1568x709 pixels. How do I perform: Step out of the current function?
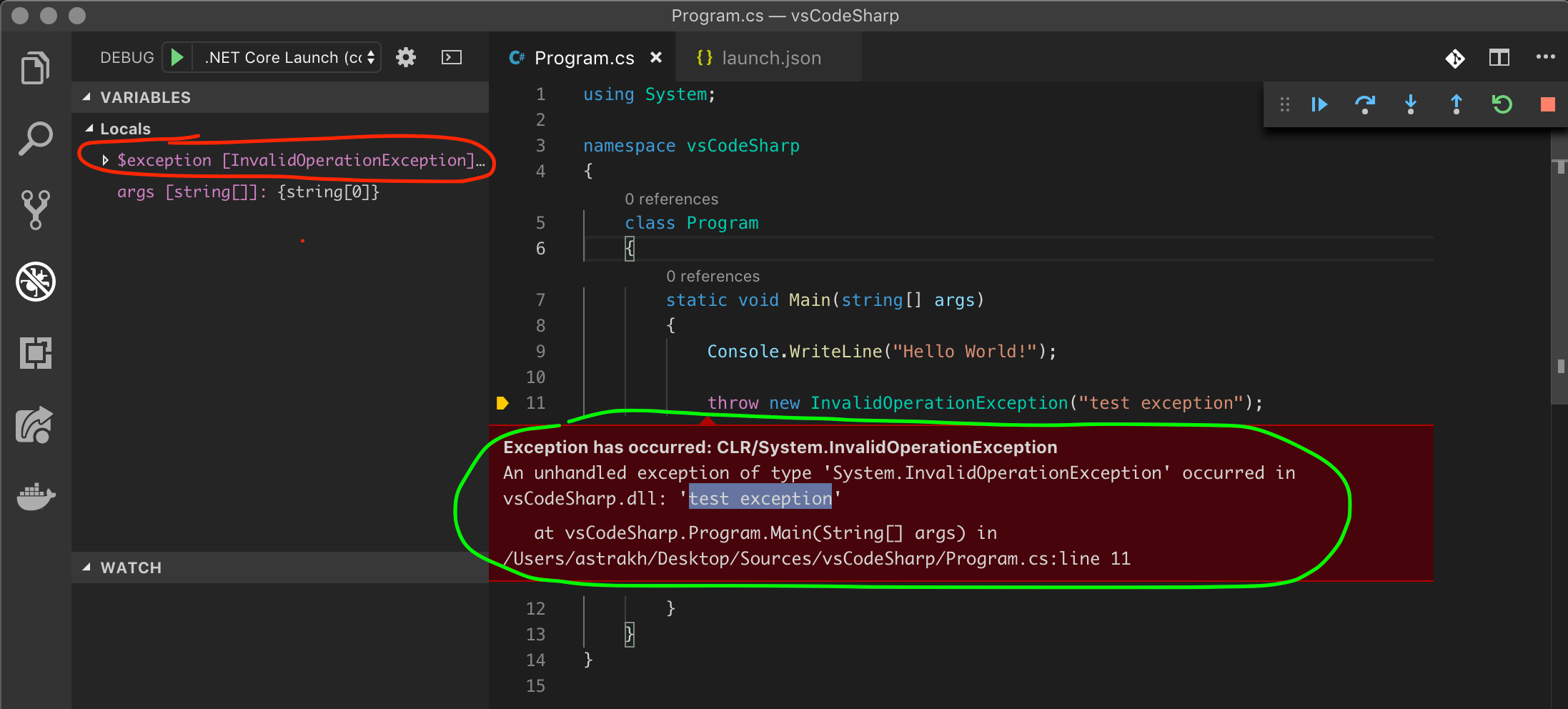[1456, 104]
